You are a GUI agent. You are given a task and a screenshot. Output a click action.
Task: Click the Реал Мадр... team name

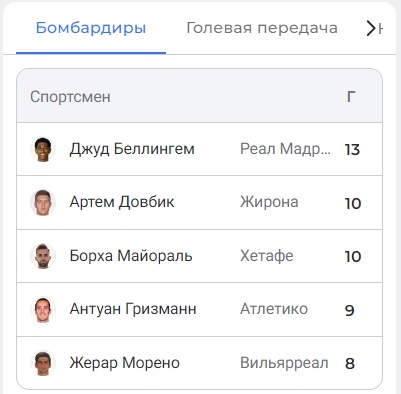(286, 149)
